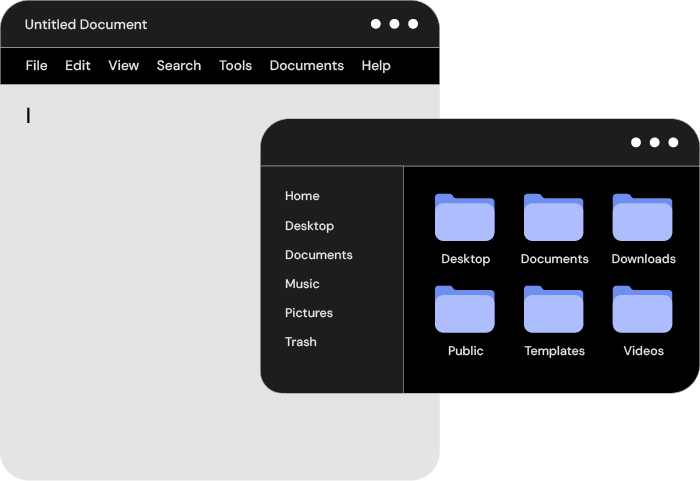The image size is (700, 481).
Task: Open the Public folder icon
Action: (465, 310)
